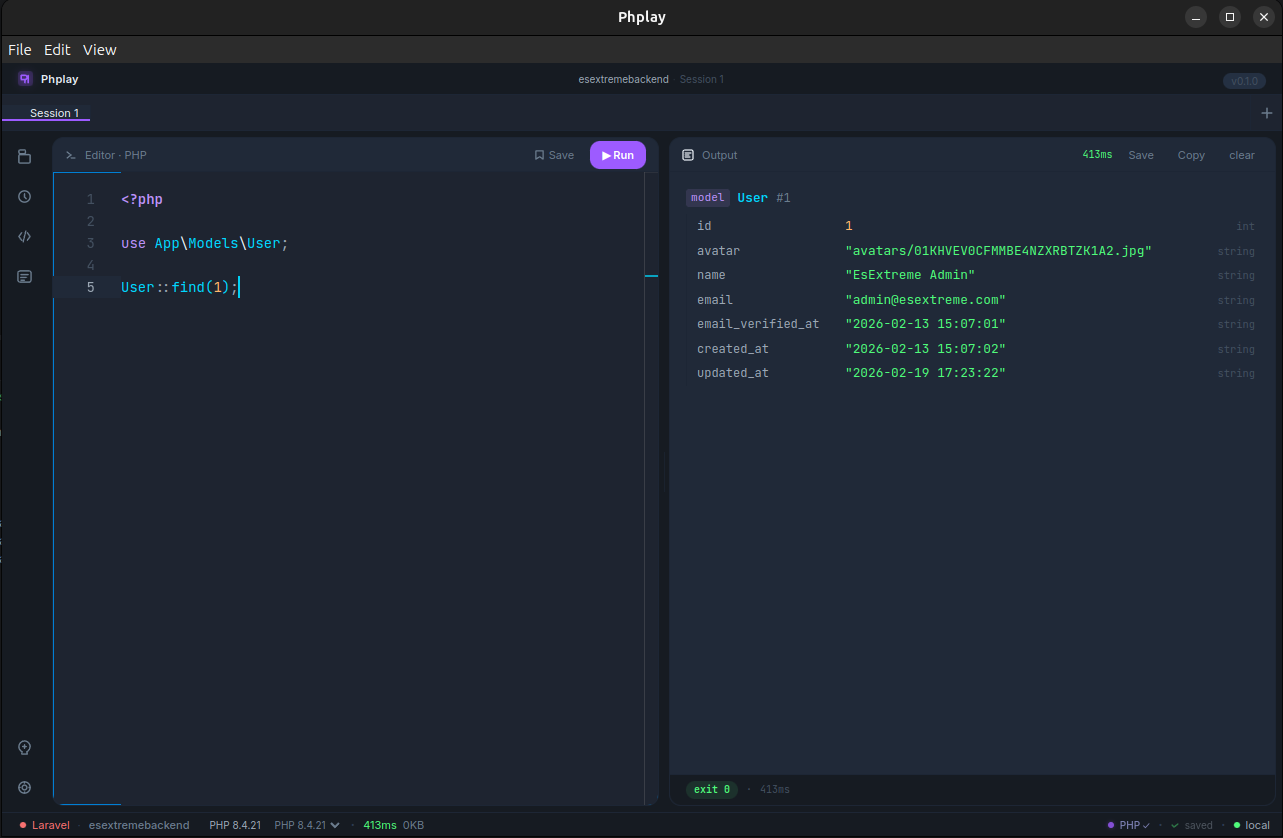Open the lightbulb tips icon

pyautogui.click(x=25, y=747)
